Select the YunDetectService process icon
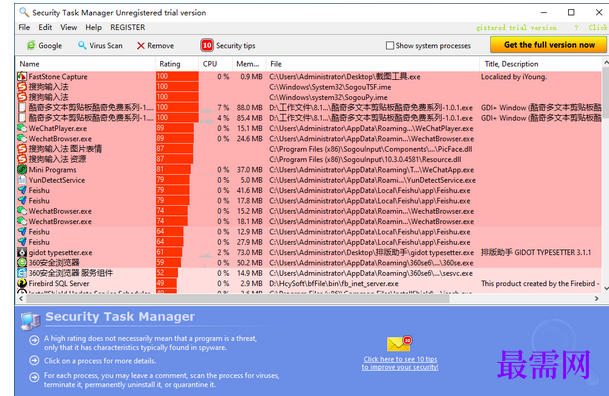The width and height of the screenshot is (609, 396). pos(22,180)
